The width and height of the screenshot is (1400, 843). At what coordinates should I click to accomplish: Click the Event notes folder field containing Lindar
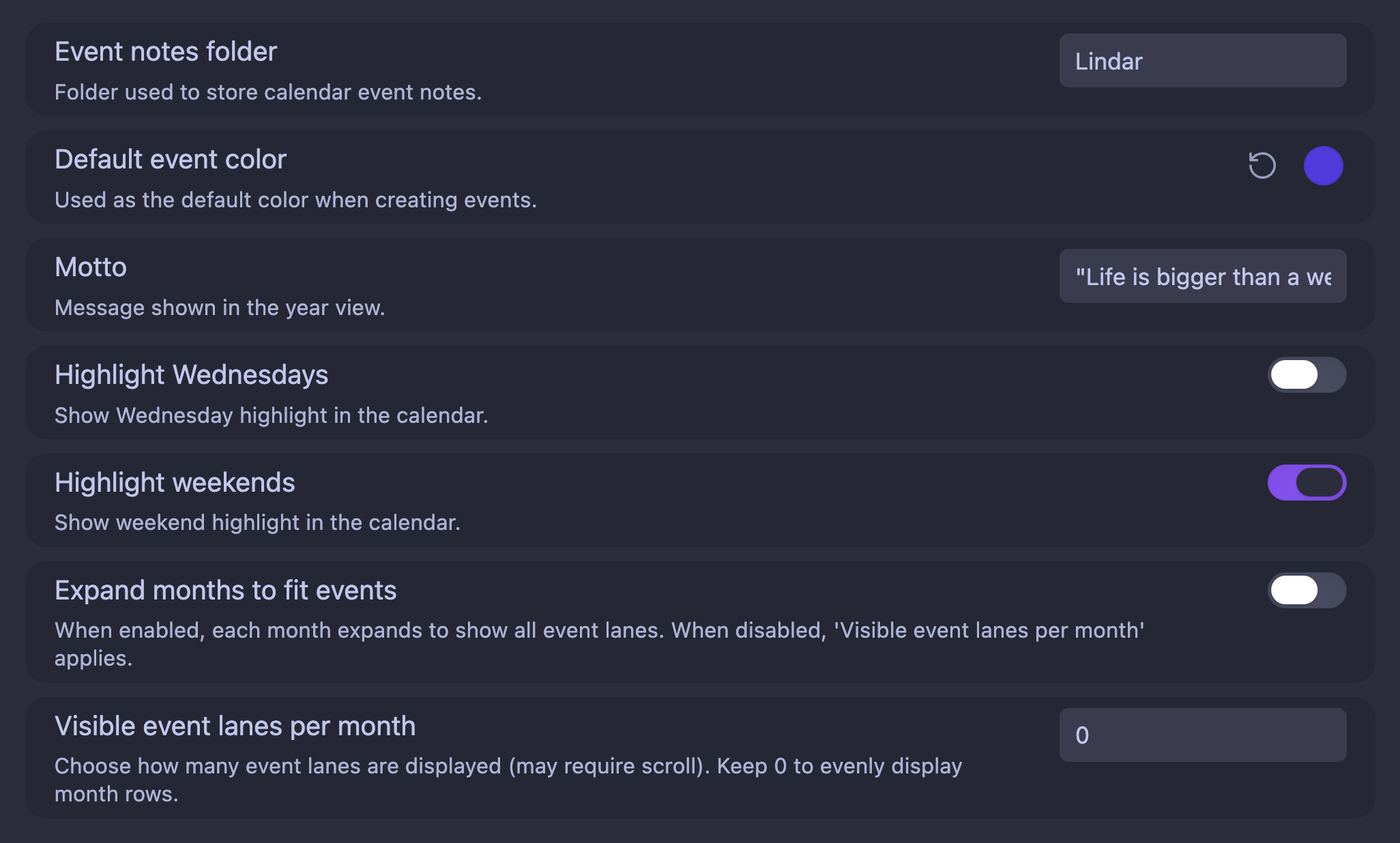coord(1203,61)
